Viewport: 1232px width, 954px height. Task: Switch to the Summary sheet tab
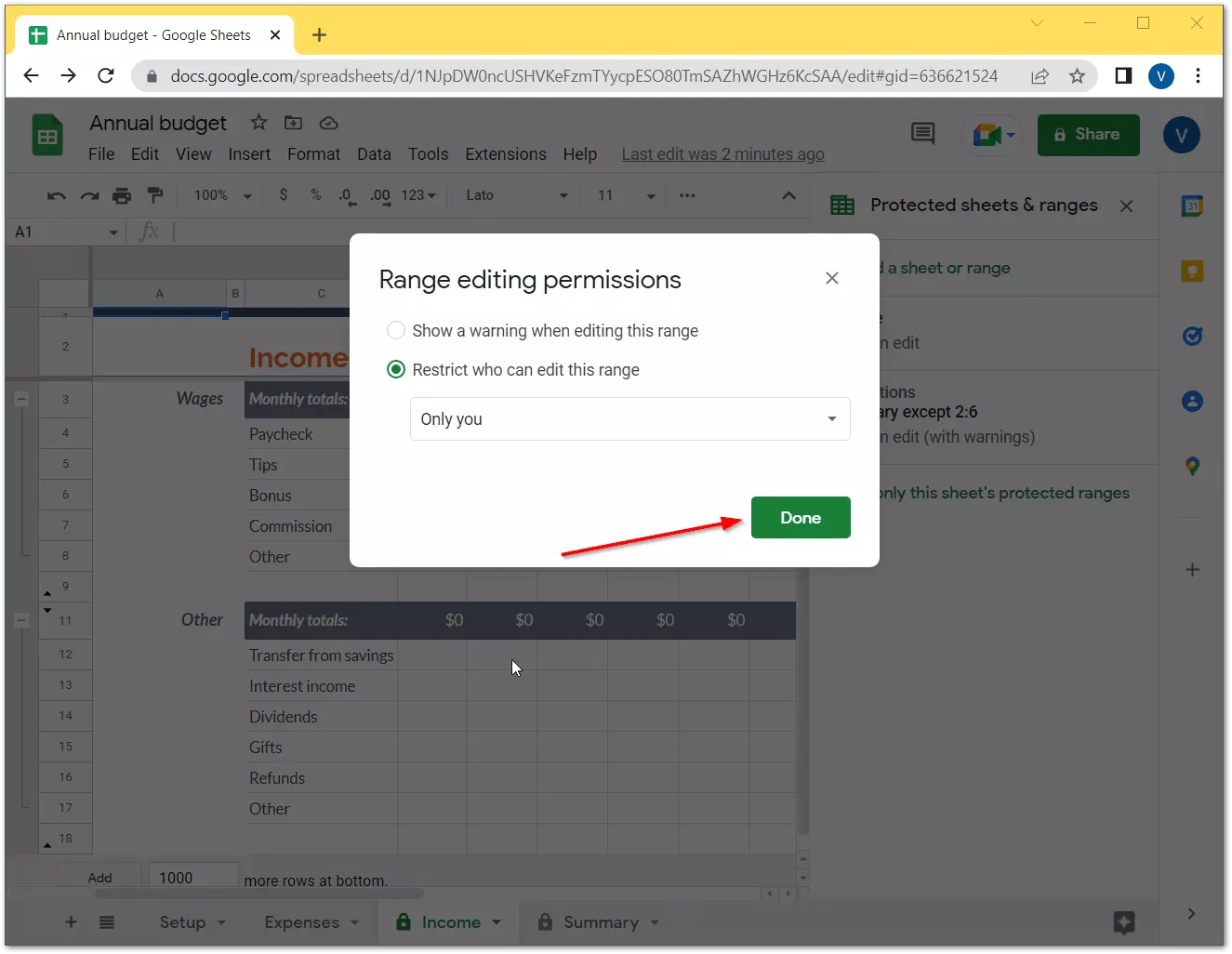tap(600, 921)
